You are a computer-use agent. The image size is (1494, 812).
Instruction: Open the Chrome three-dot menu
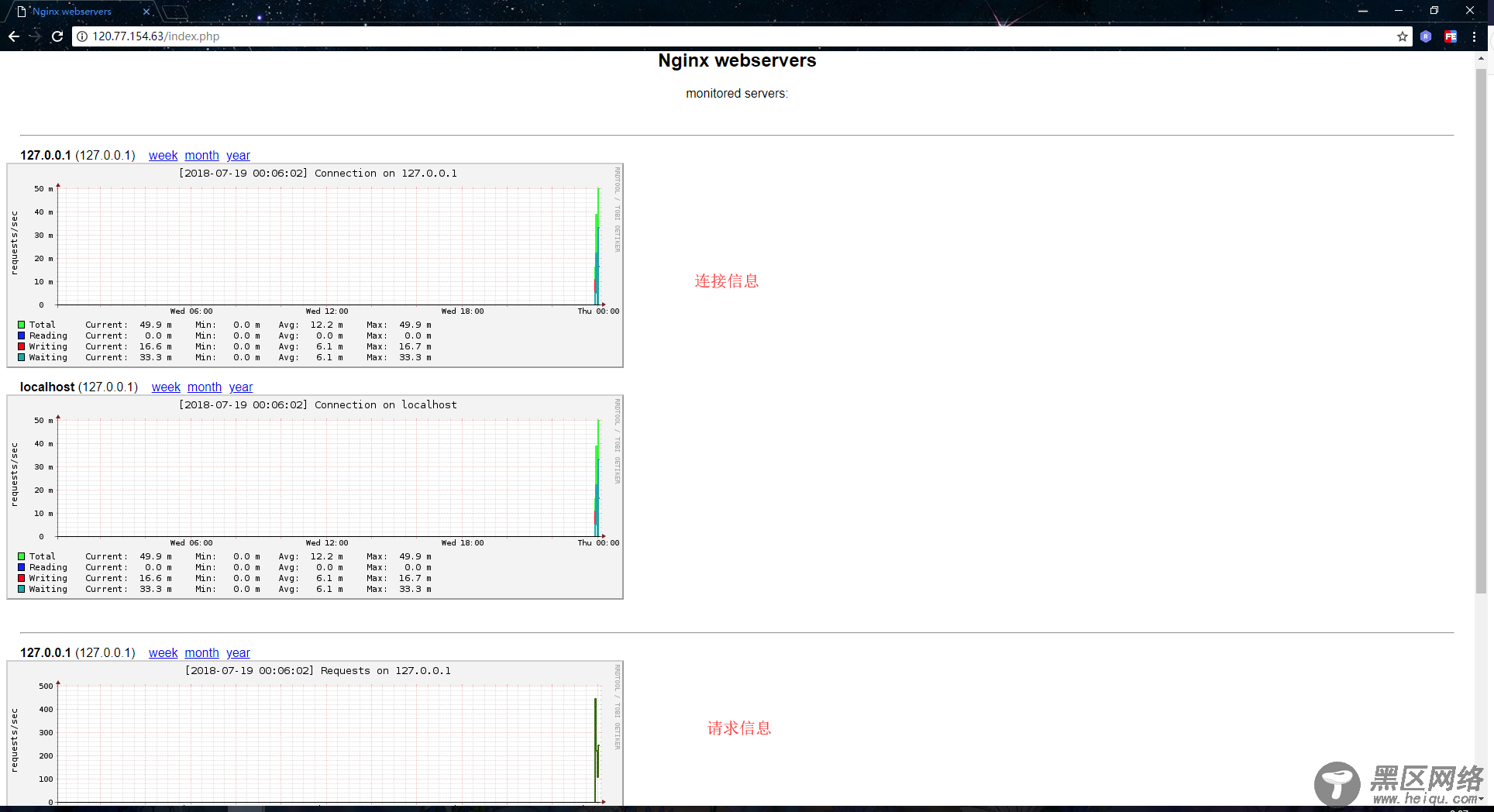coord(1474,36)
